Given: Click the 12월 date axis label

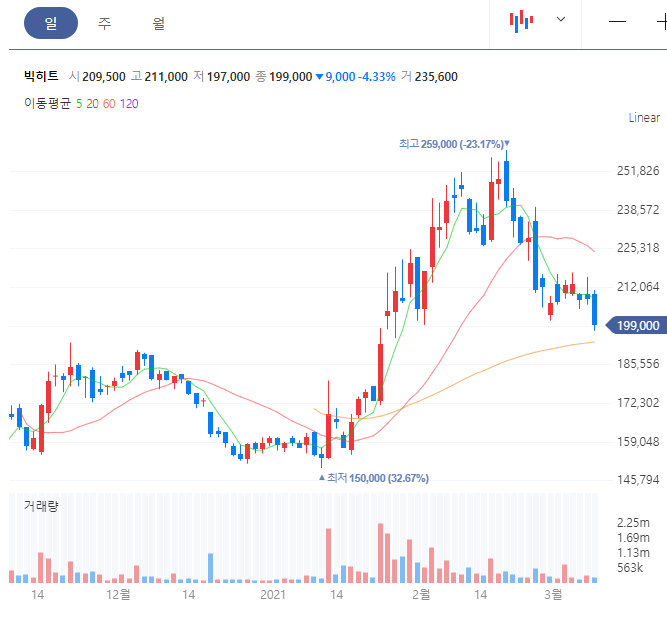Looking at the screenshot, I should 118,594.
